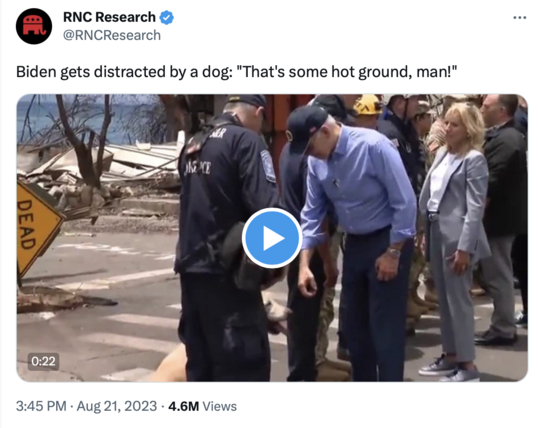Click the word Biden in tweet text

tap(36, 72)
